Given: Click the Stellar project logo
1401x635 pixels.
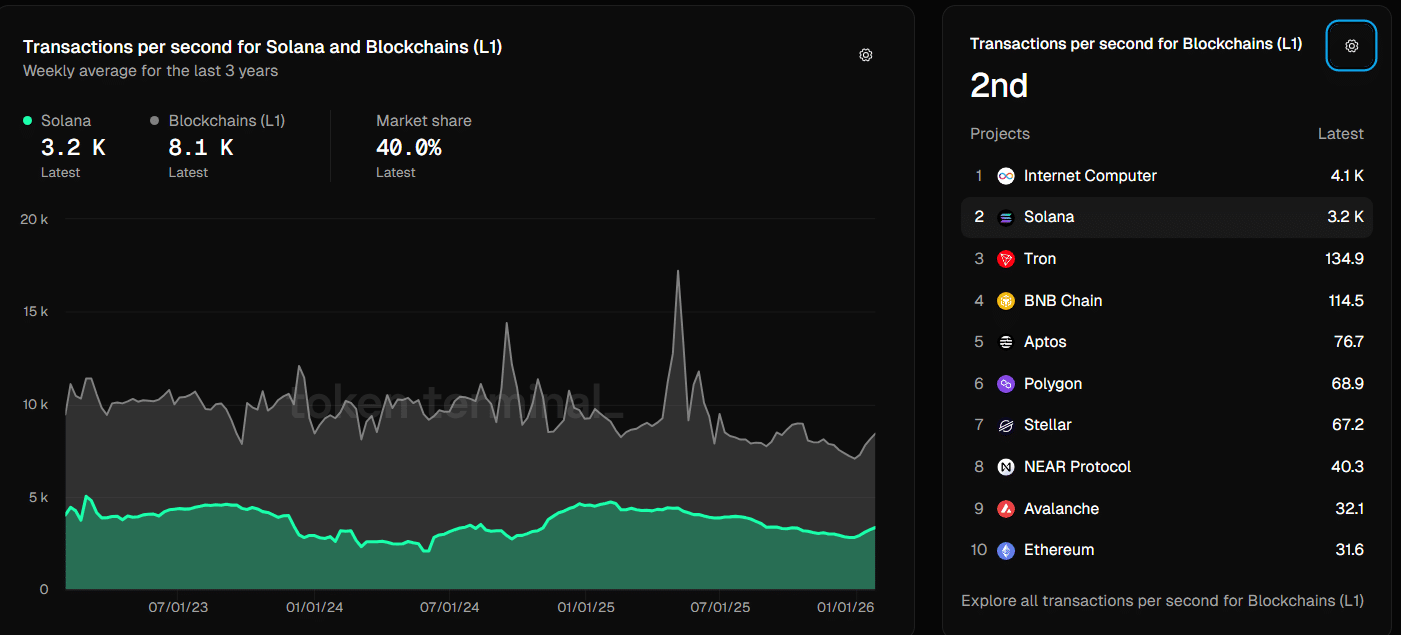Looking at the screenshot, I should pyautogui.click(x=1005, y=424).
